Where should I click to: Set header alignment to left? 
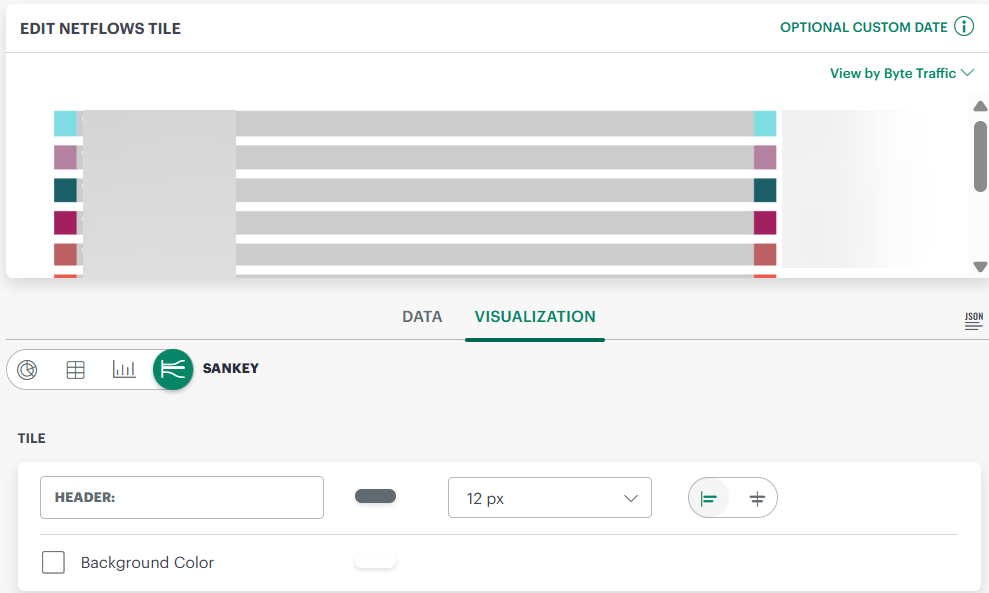point(709,498)
